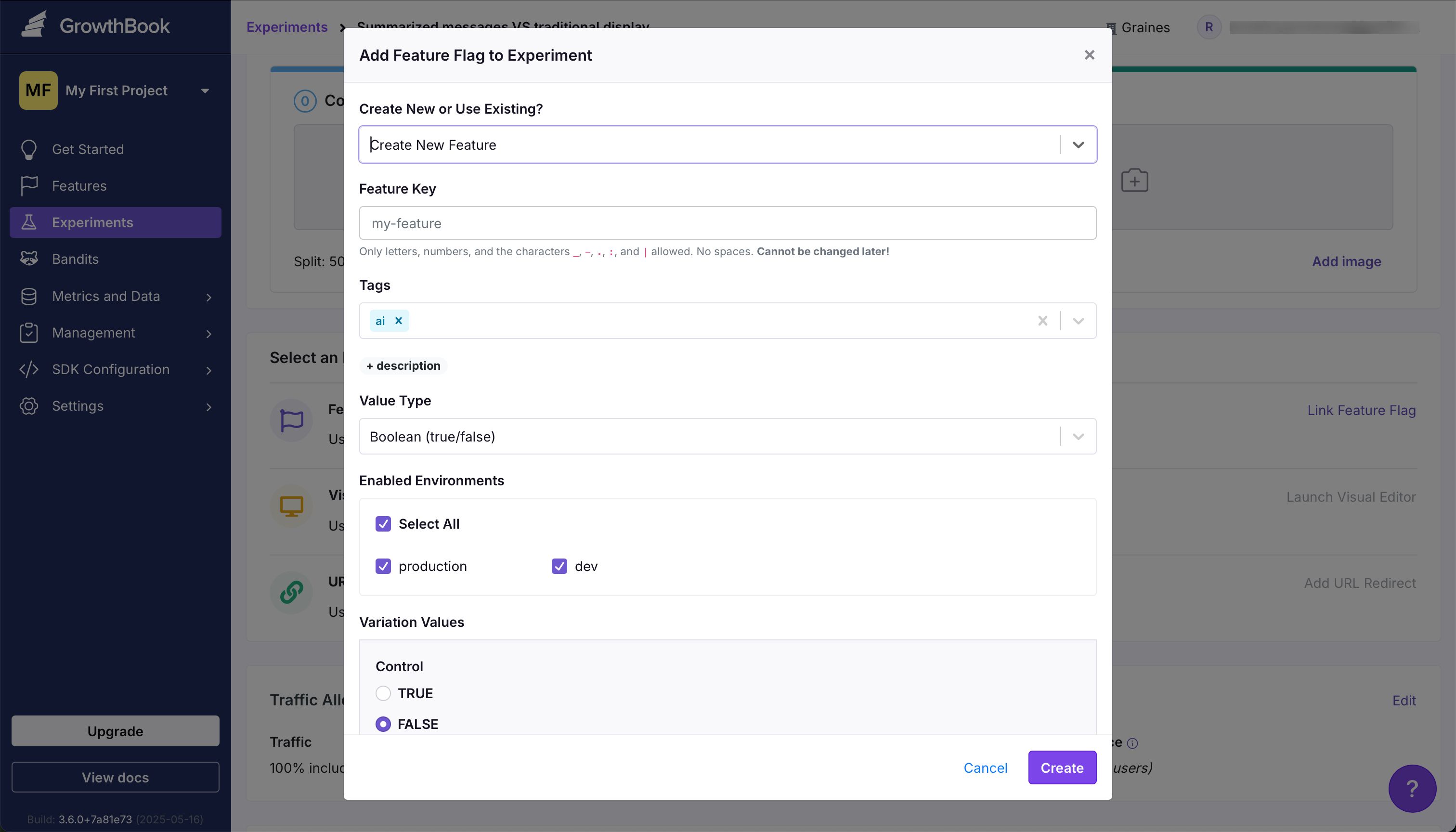This screenshot has height=832, width=1456.
Task: Click the Get Started lightbulb icon
Action: pyautogui.click(x=28, y=149)
